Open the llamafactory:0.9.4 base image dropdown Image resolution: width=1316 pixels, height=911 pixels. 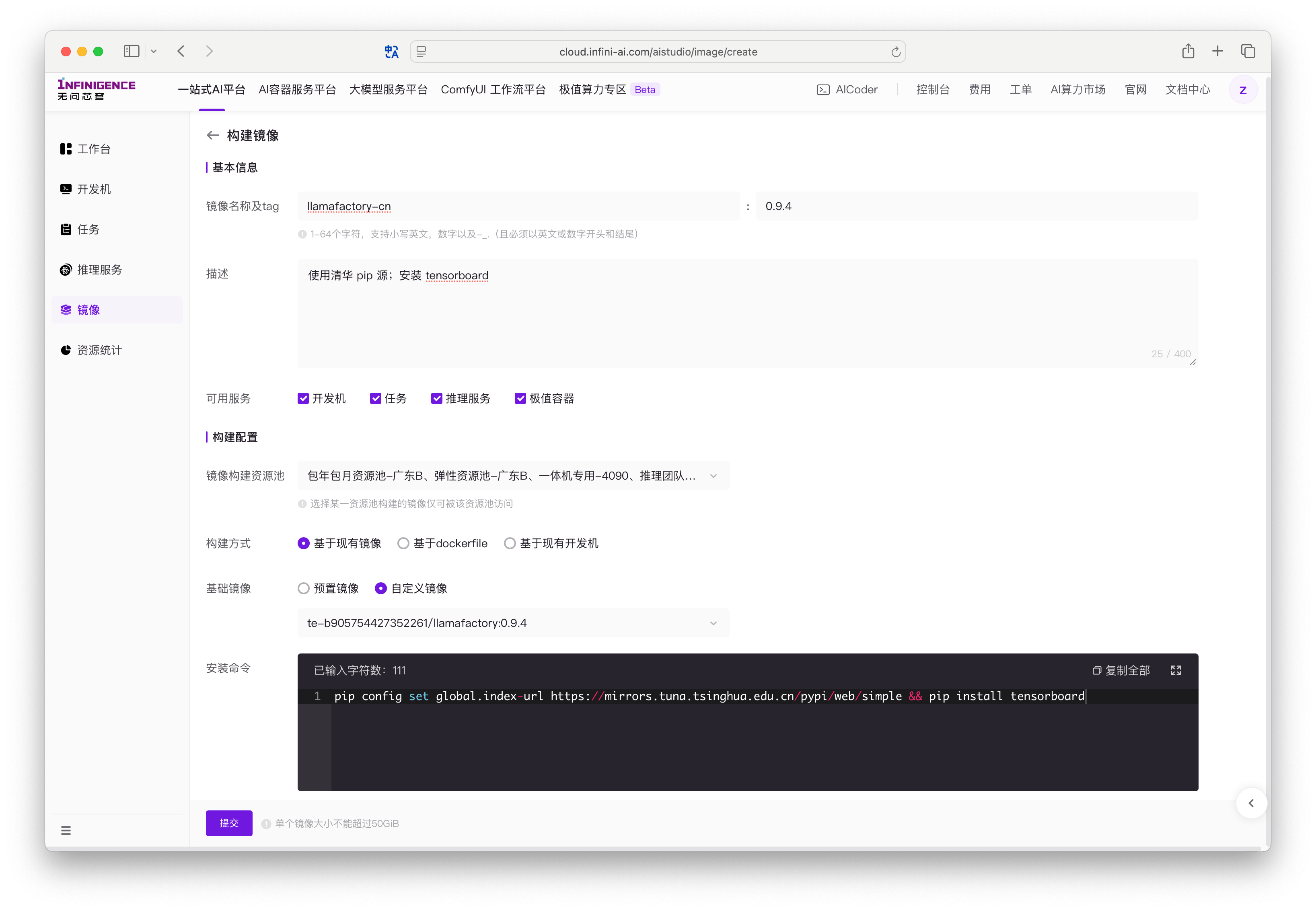pos(513,623)
